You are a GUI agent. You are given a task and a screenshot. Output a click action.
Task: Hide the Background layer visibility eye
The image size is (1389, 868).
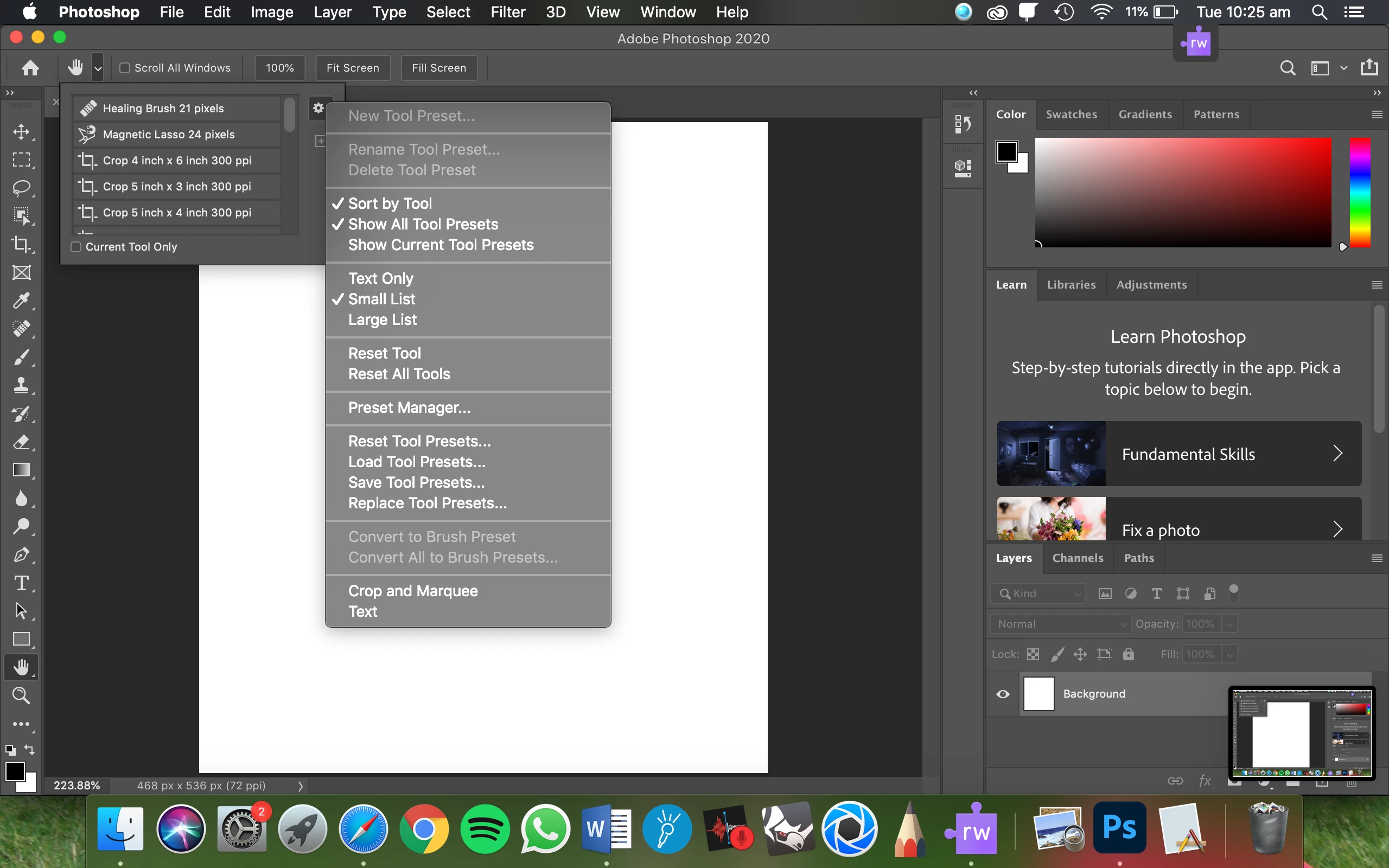point(1003,693)
